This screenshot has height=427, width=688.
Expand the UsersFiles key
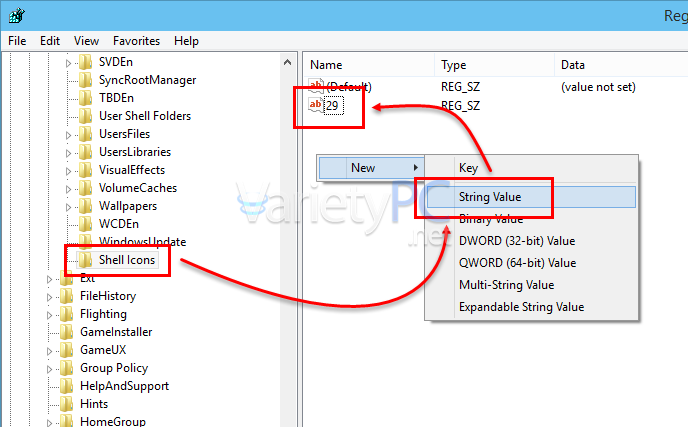click(68, 135)
